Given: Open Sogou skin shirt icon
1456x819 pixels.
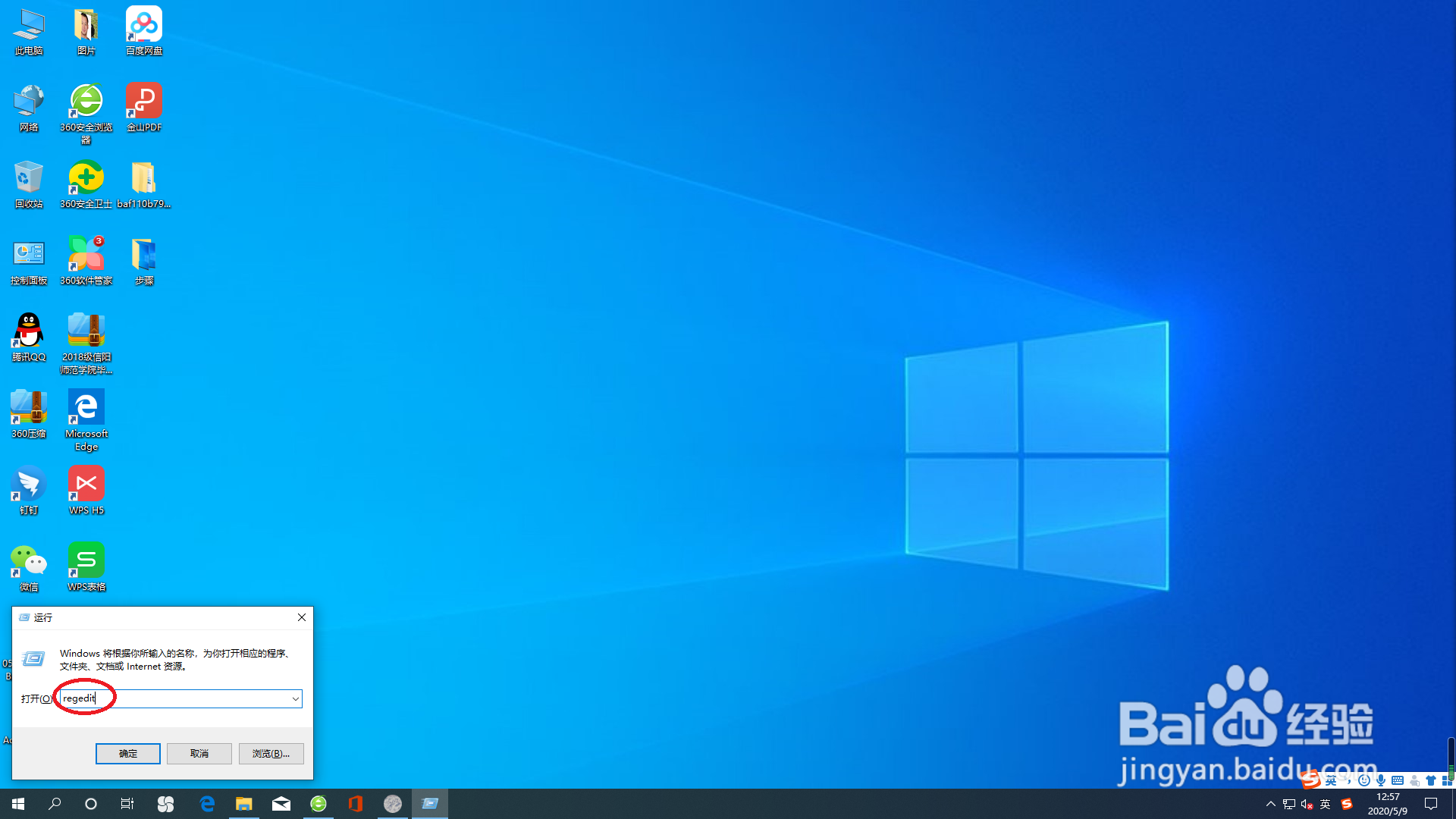Looking at the screenshot, I should [1431, 780].
